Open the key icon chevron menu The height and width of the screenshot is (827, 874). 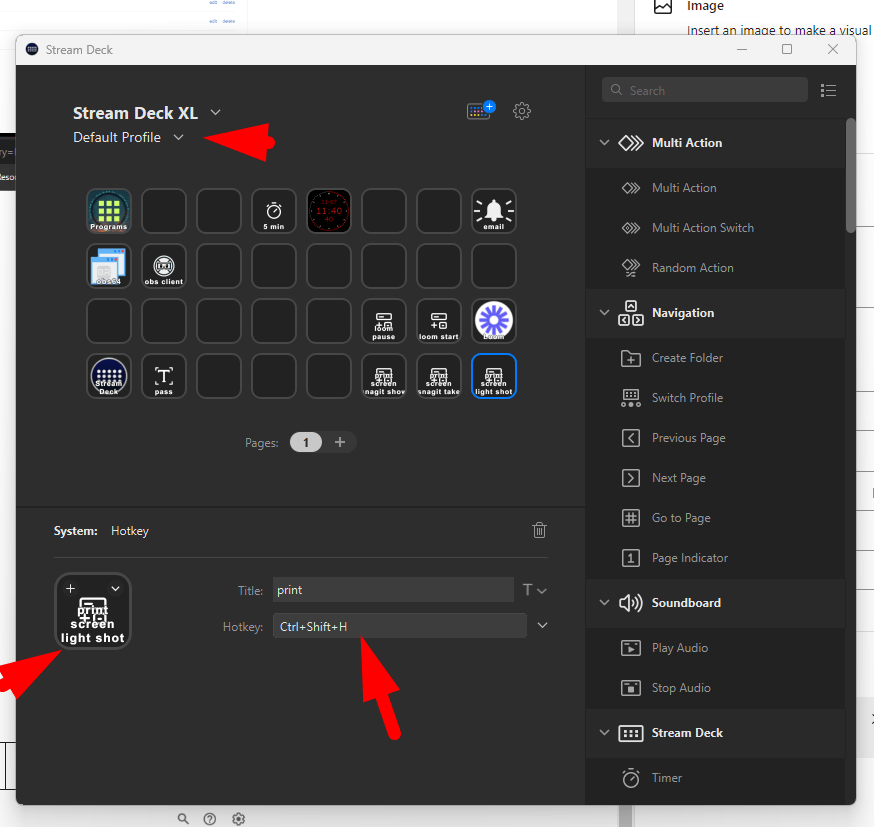coord(115,588)
